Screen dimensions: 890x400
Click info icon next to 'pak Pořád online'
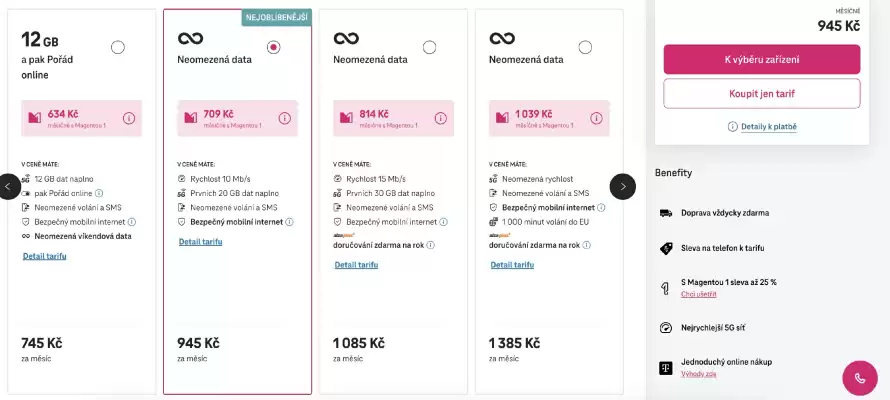click(99, 193)
